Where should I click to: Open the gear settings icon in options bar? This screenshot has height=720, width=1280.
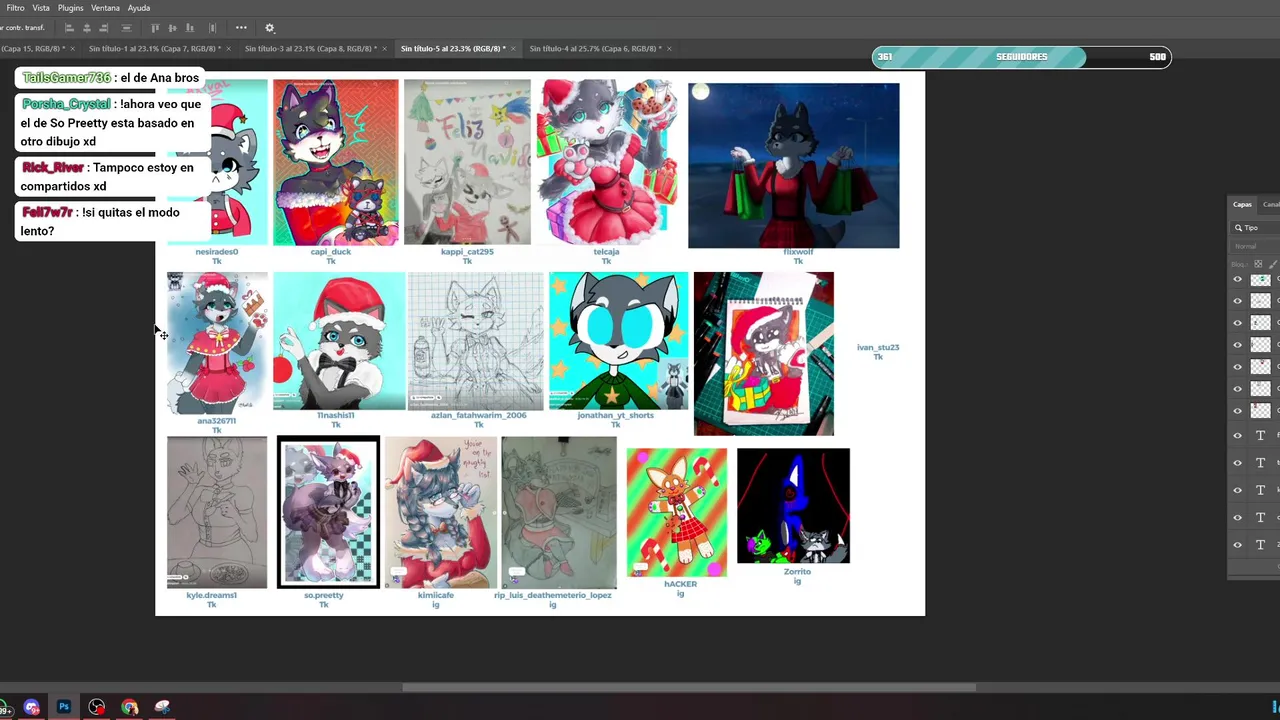tap(269, 28)
